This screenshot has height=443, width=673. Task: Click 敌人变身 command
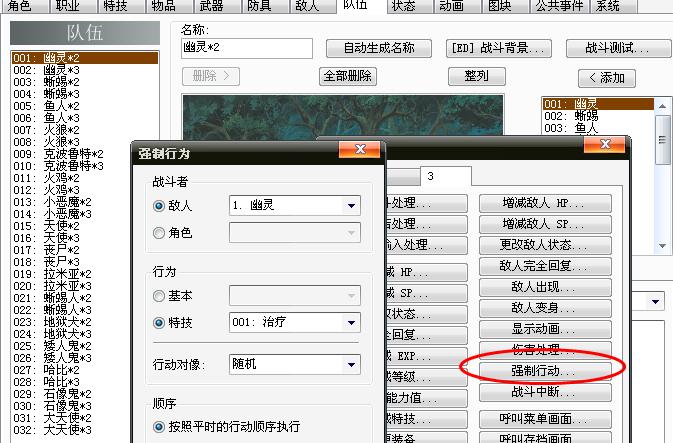pos(545,309)
